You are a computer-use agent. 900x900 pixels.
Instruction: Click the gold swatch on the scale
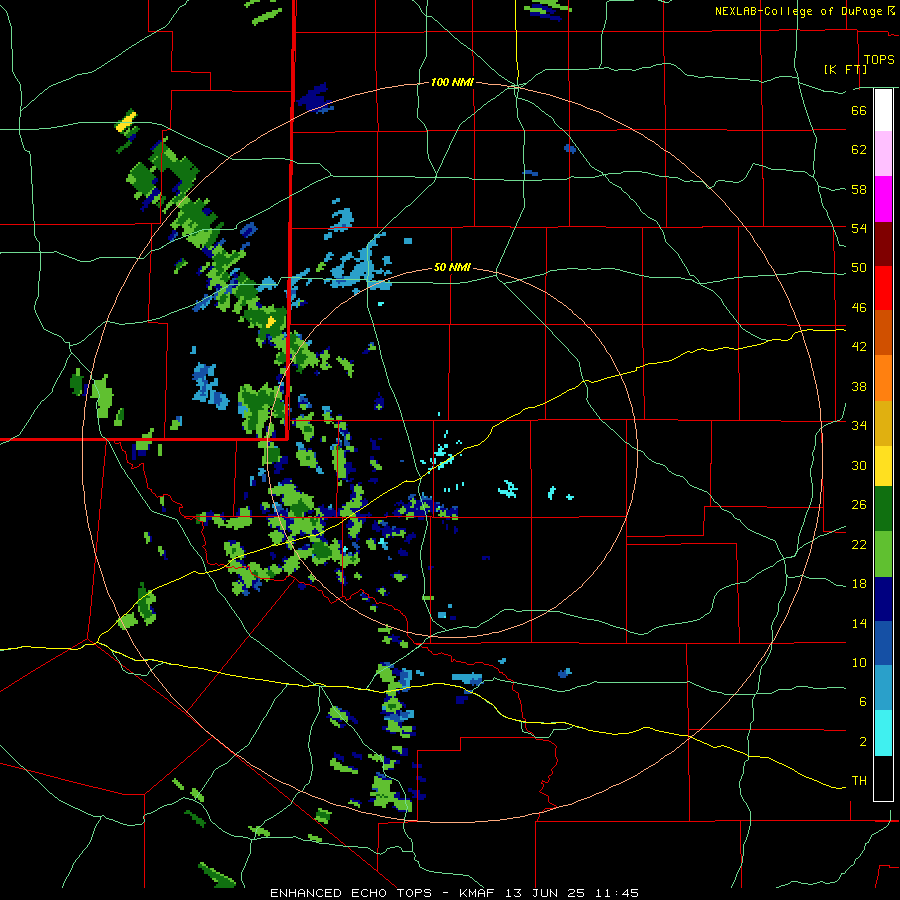point(883,423)
